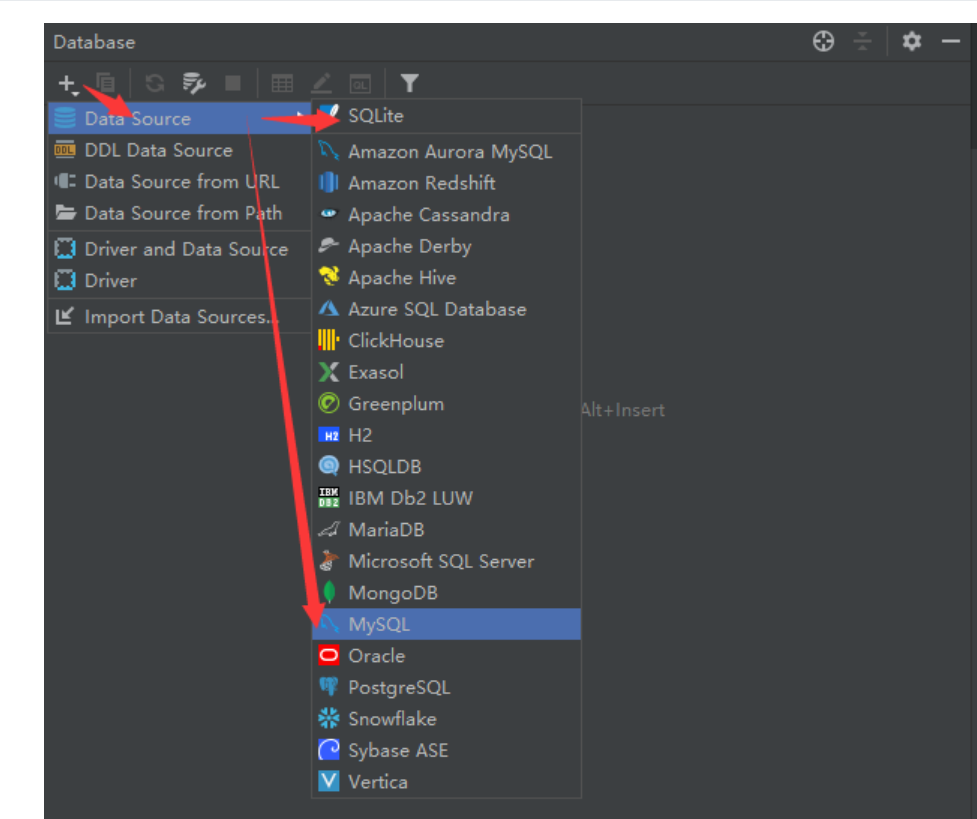Open the New (+) add menu
This screenshot has height=819, width=977.
coord(67,83)
